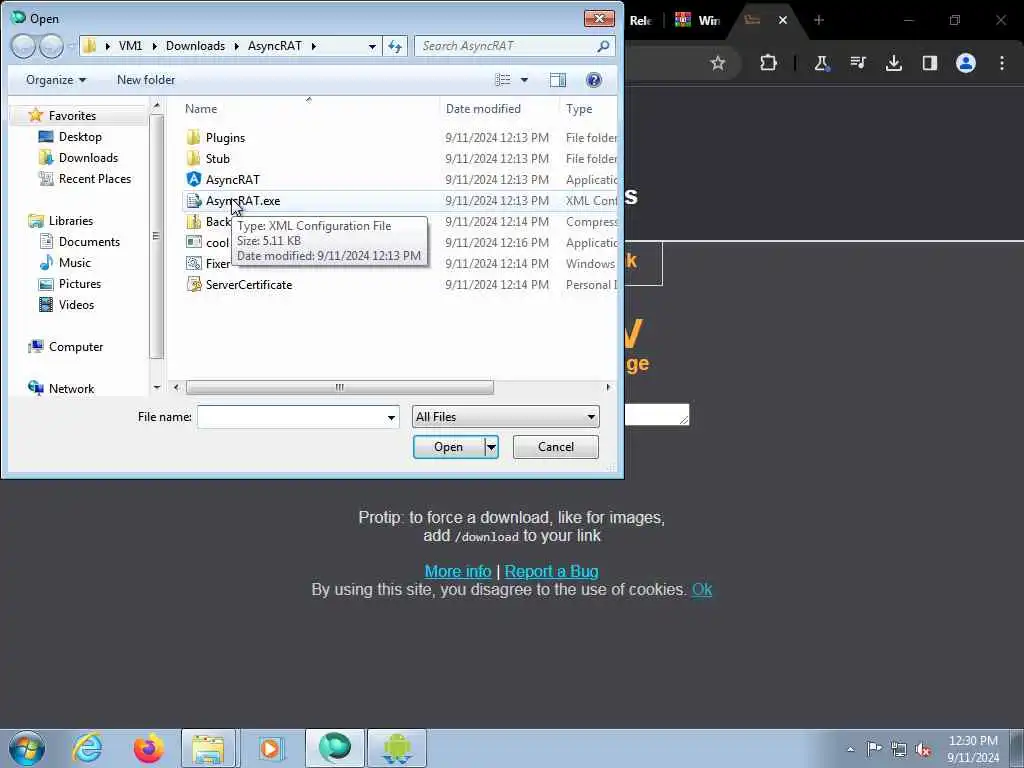Show the preview pane
Viewport: 1024px width, 768px height.
point(558,80)
